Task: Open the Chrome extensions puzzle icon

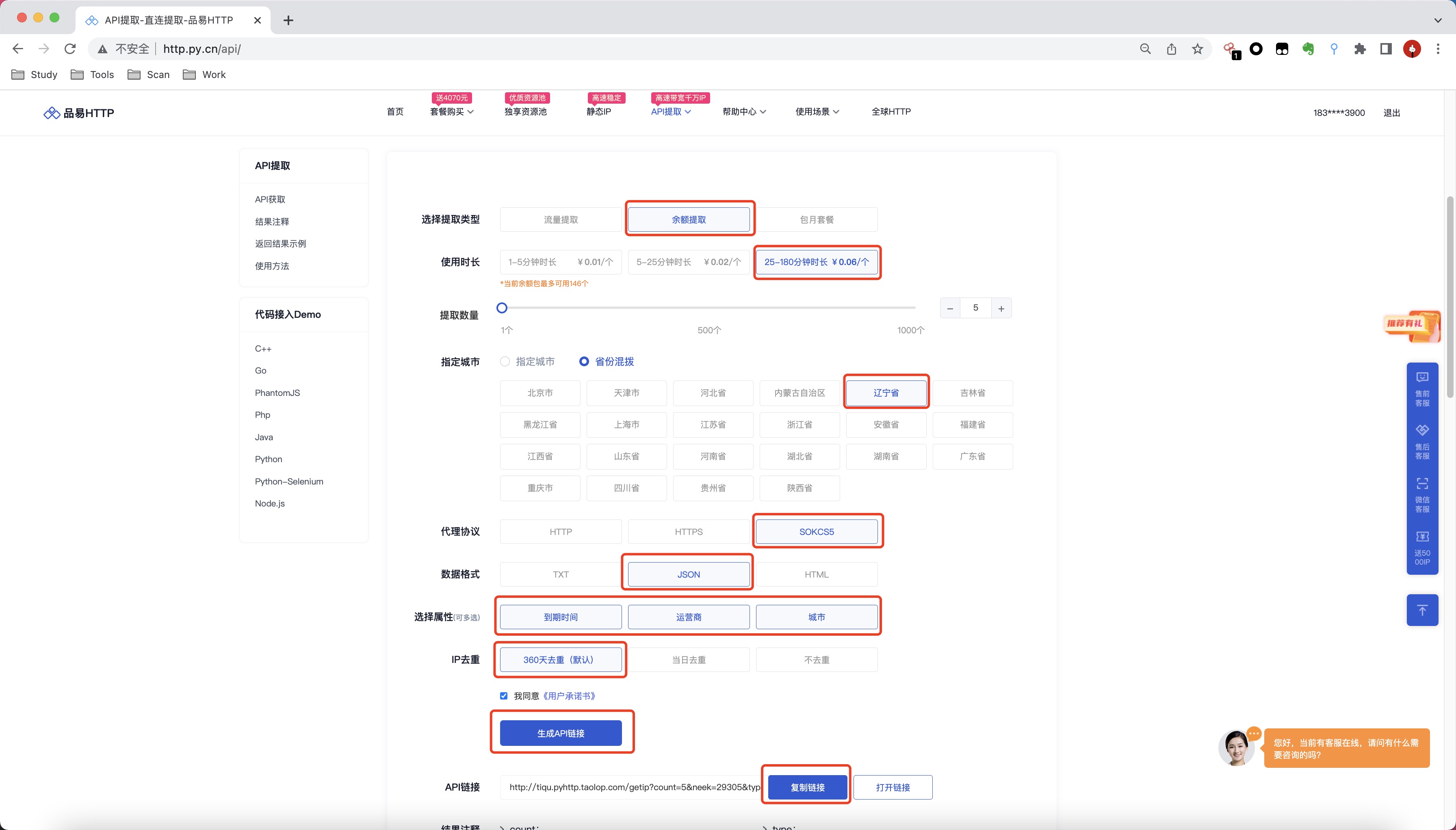Action: tap(1360, 49)
